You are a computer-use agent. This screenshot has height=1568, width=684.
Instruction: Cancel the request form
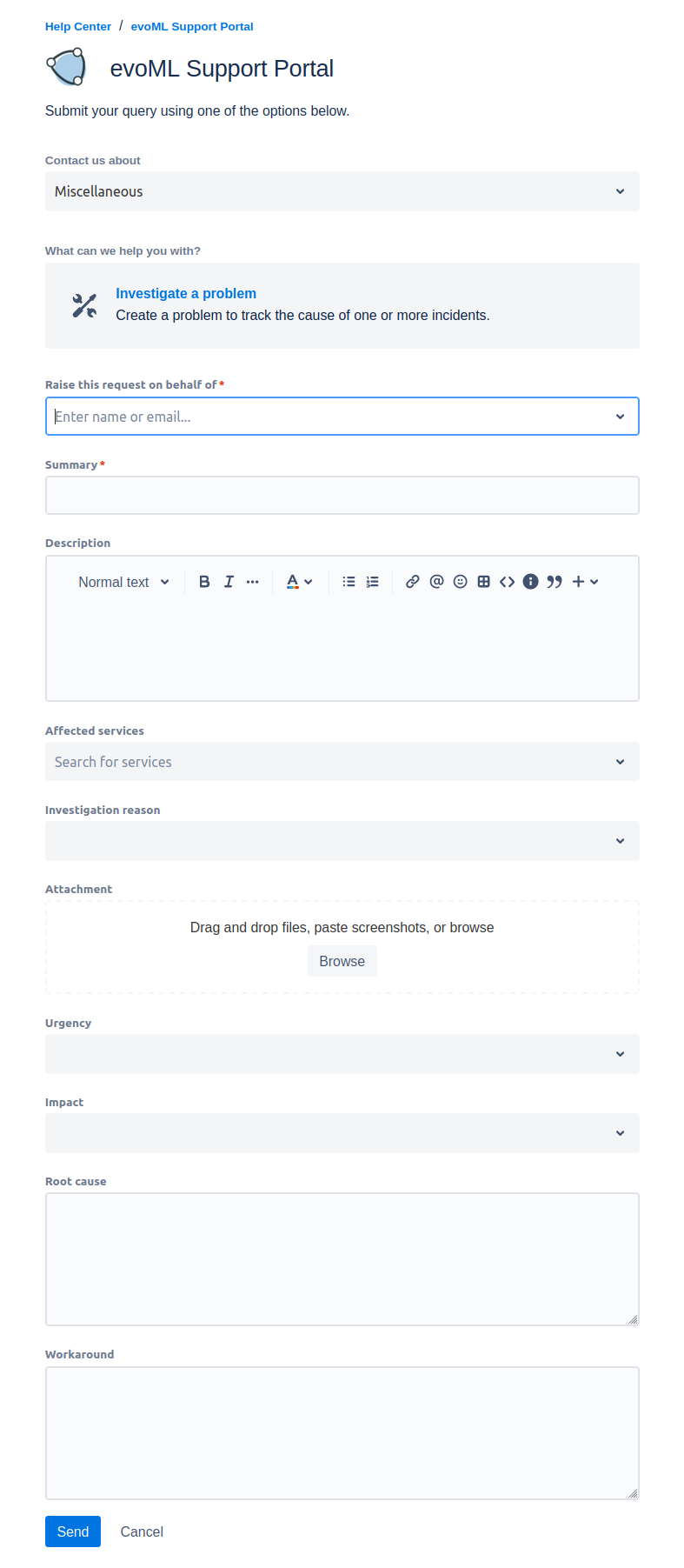click(x=142, y=1531)
